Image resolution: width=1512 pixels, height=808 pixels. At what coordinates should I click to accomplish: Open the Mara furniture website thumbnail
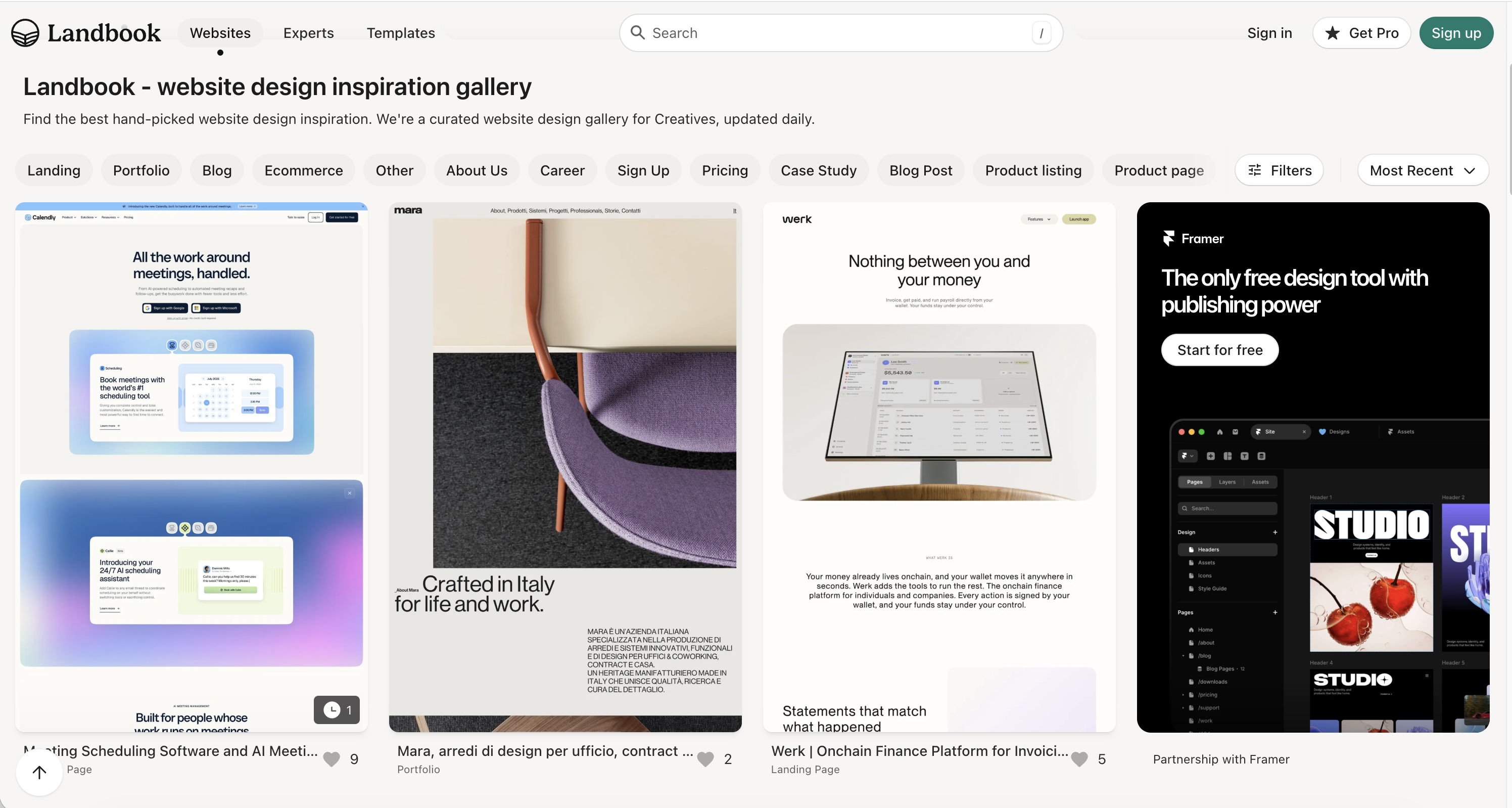point(565,467)
